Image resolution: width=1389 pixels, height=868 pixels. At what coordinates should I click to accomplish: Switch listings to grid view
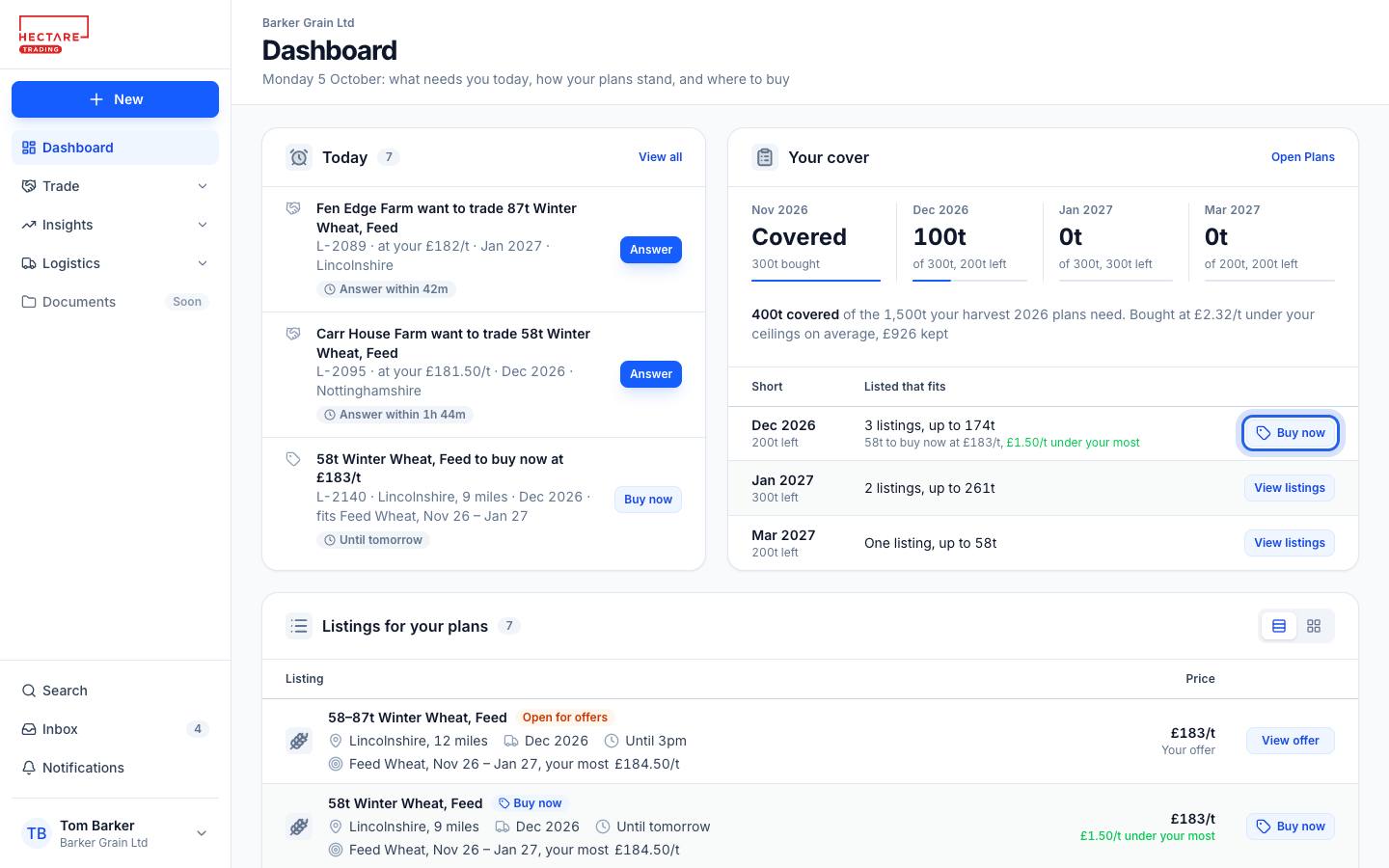coord(1314,626)
